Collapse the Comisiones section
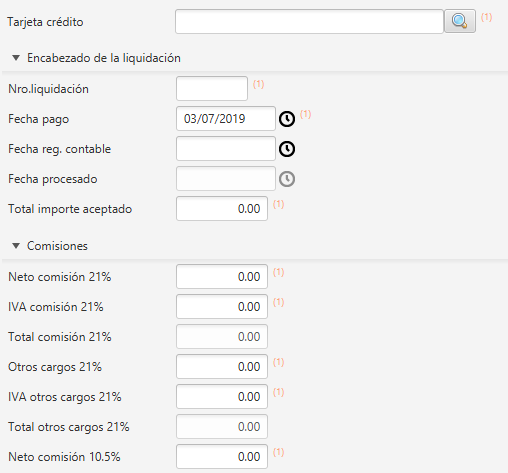508x473 pixels. (16, 246)
